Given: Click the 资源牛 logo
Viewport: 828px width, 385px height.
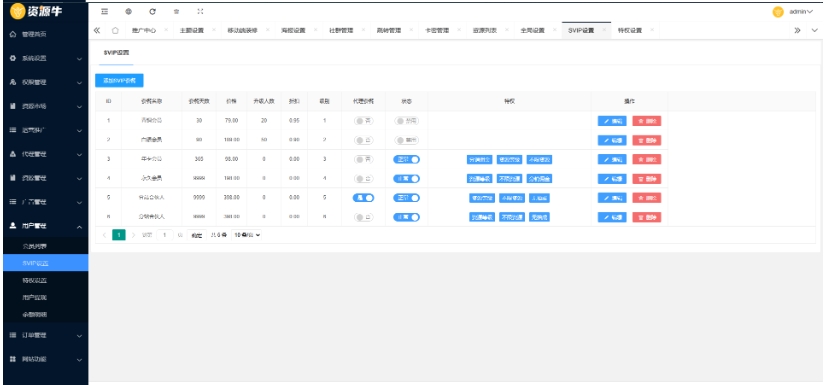Looking at the screenshot, I should (x=36, y=11).
